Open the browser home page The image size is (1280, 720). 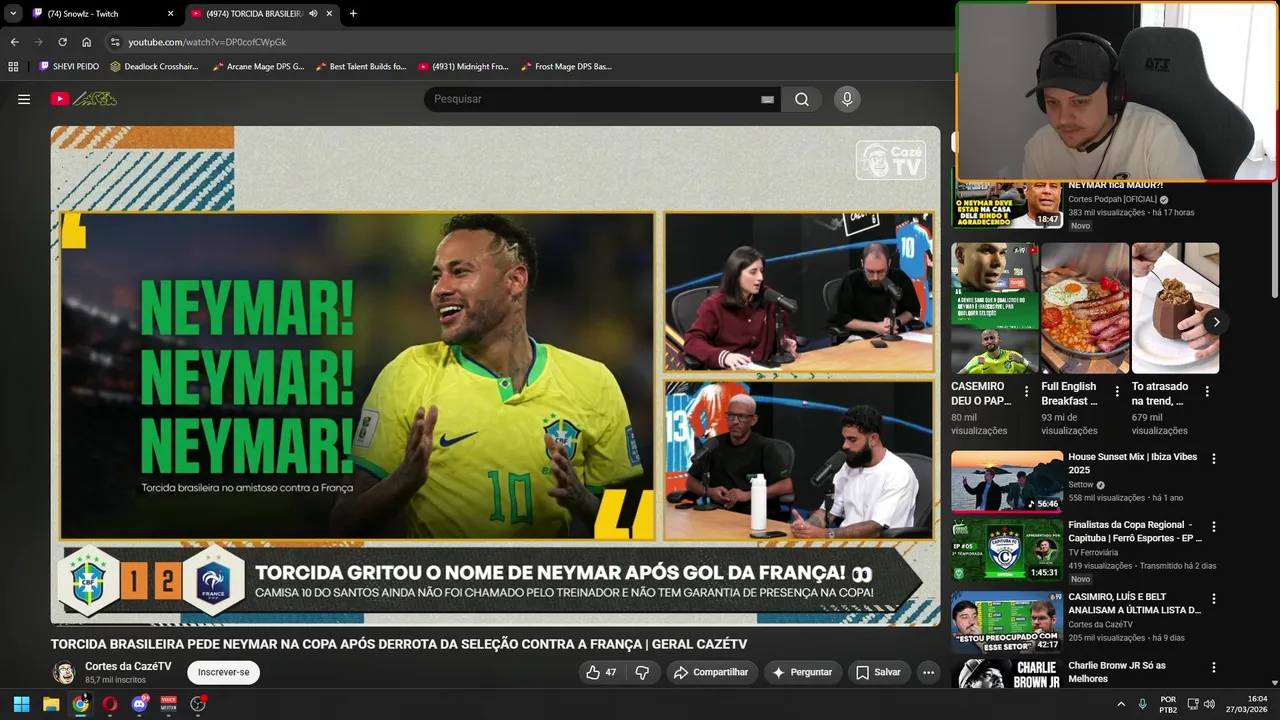pyautogui.click(x=87, y=42)
